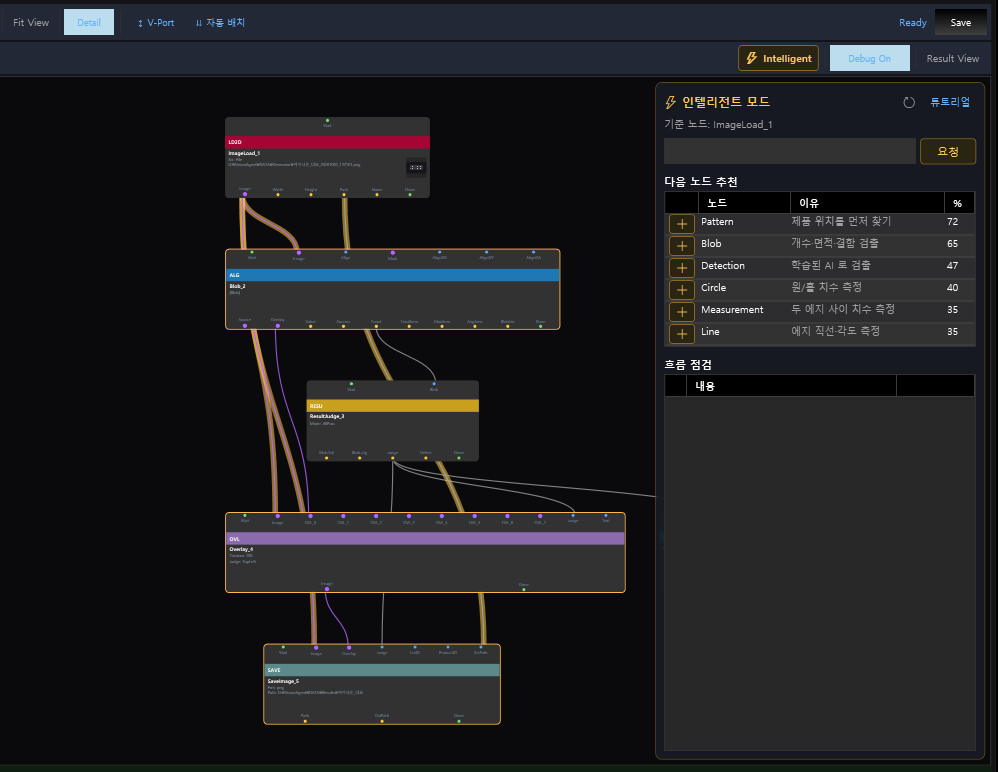Viewport: 998px width, 772px height.
Task: Click the refresh icon beside 튜토리얼
Action: coord(909,102)
